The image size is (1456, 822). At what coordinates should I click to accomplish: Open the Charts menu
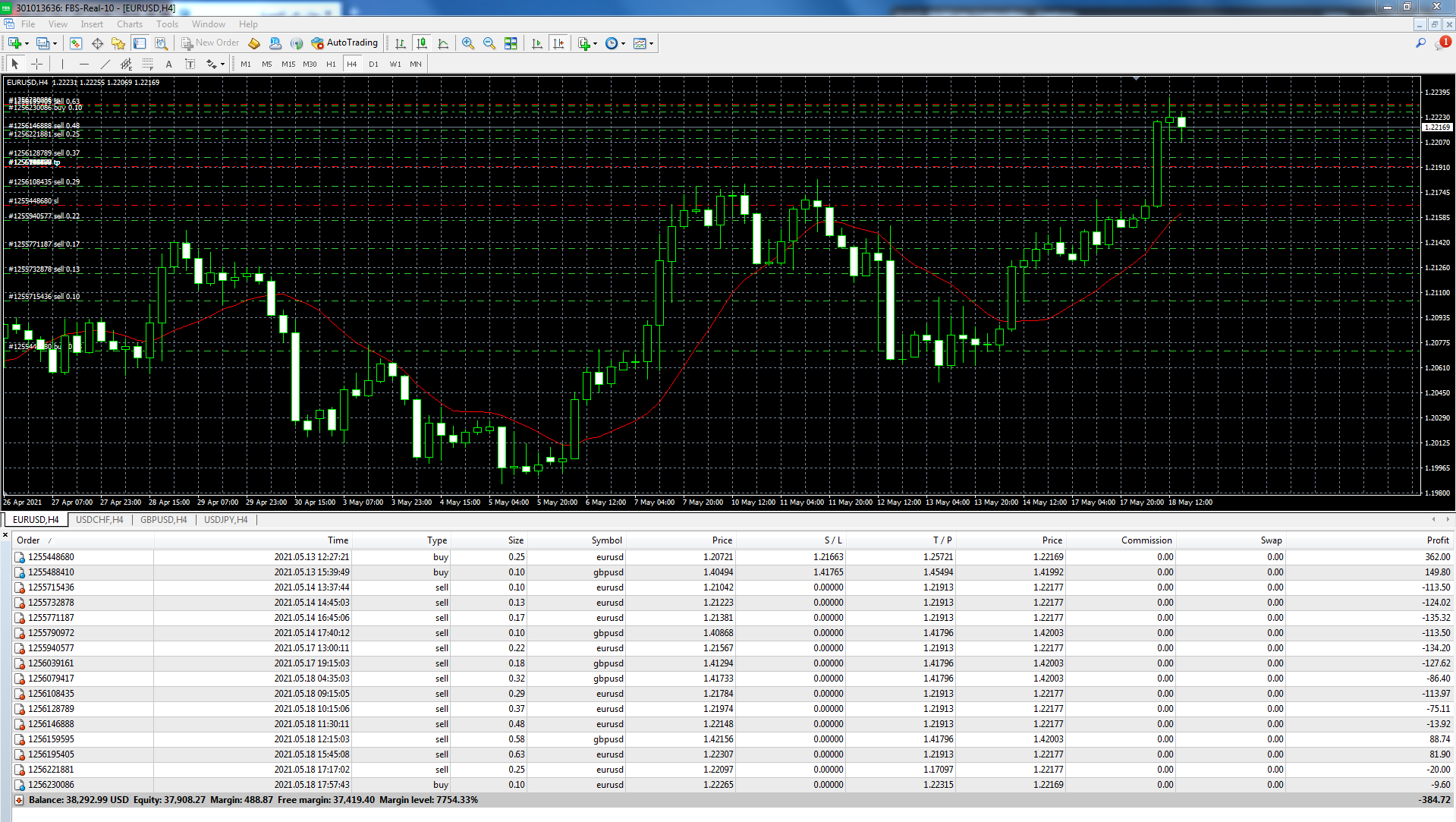pyautogui.click(x=130, y=24)
